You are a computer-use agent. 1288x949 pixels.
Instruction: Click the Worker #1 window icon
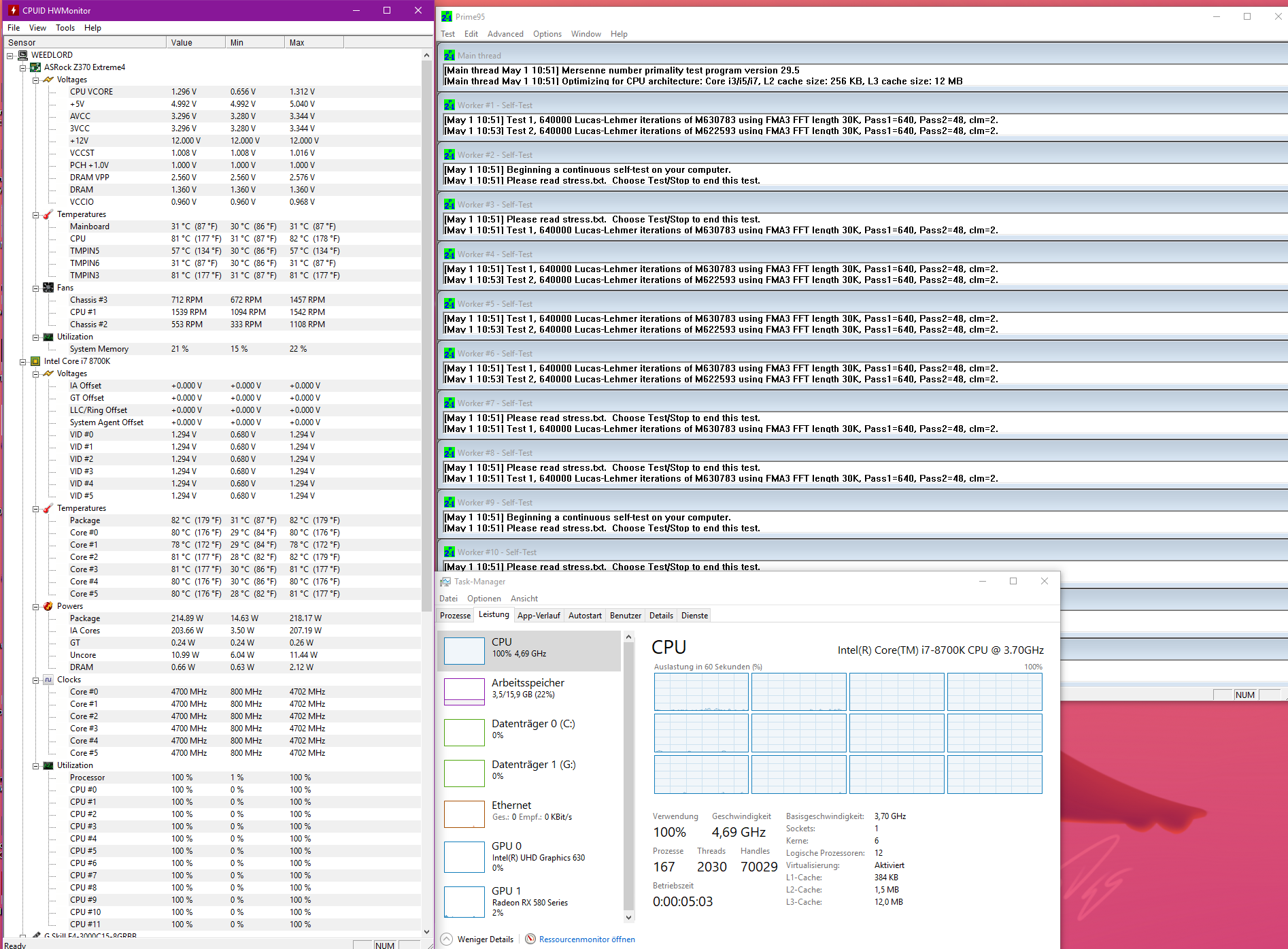point(450,105)
